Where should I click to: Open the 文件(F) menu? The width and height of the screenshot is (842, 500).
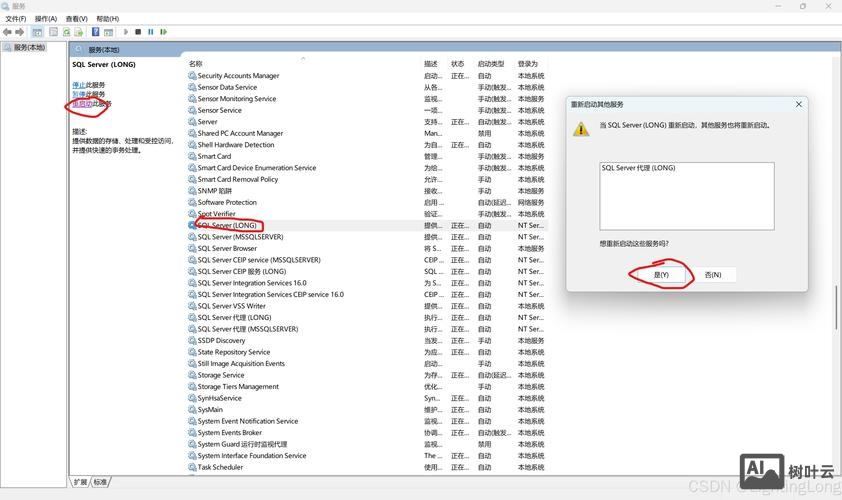coord(16,19)
